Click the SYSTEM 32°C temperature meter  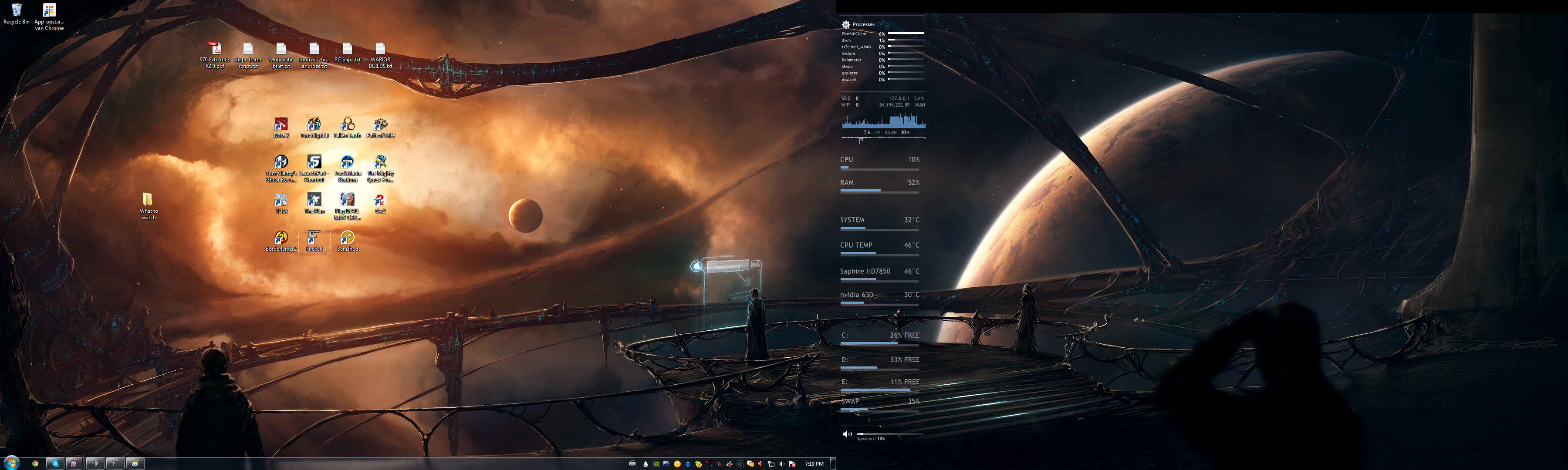pos(879,224)
